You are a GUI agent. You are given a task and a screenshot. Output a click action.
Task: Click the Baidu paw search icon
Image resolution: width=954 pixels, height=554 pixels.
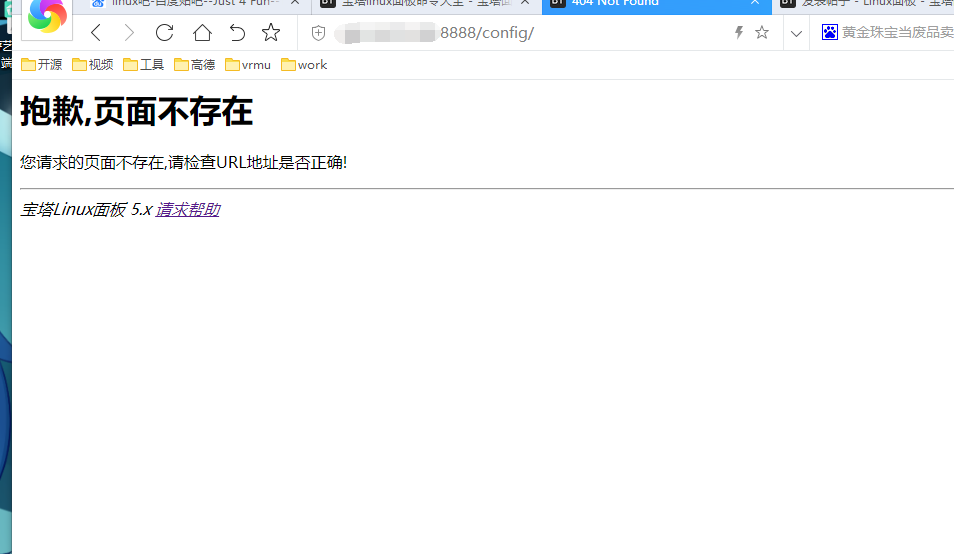coord(829,32)
